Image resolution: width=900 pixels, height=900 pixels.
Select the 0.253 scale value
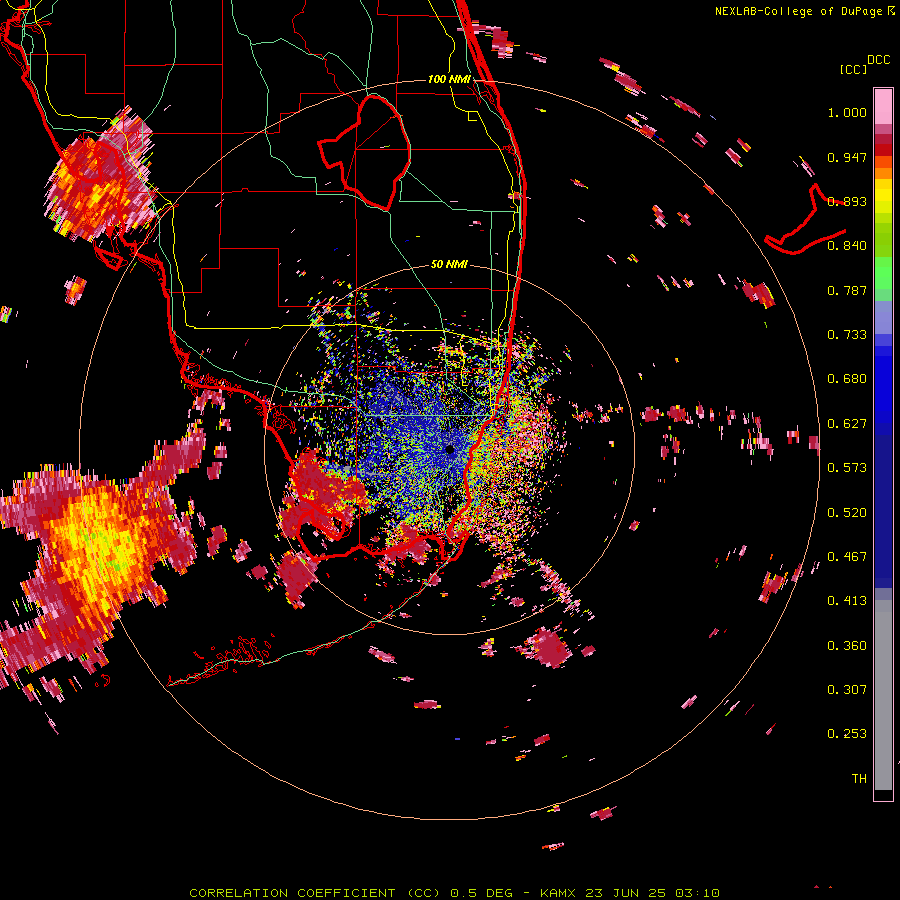pyautogui.click(x=847, y=734)
